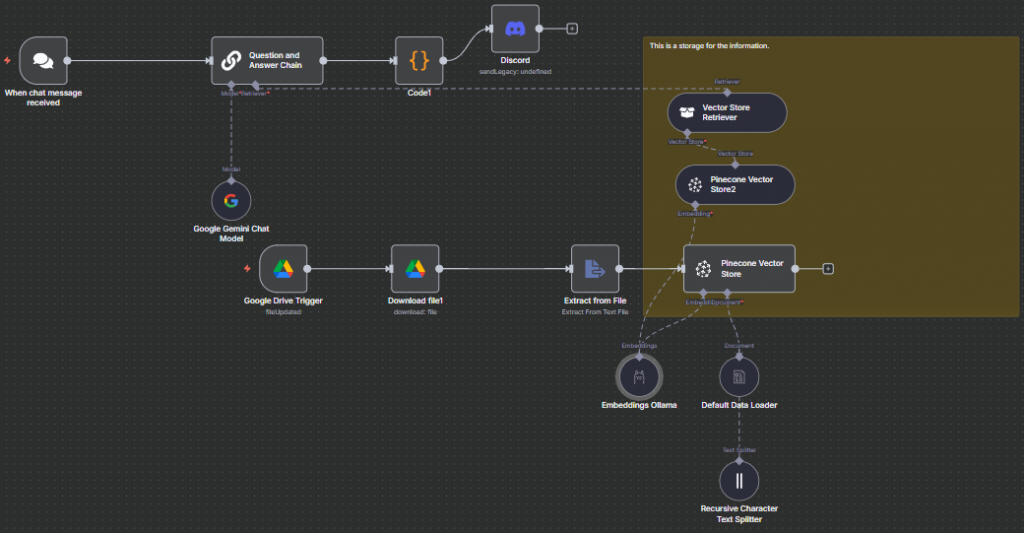The width and height of the screenshot is (1024, 533).
Task: Select the Recursive Character Text Splitter node
Action: coord(739,480)
